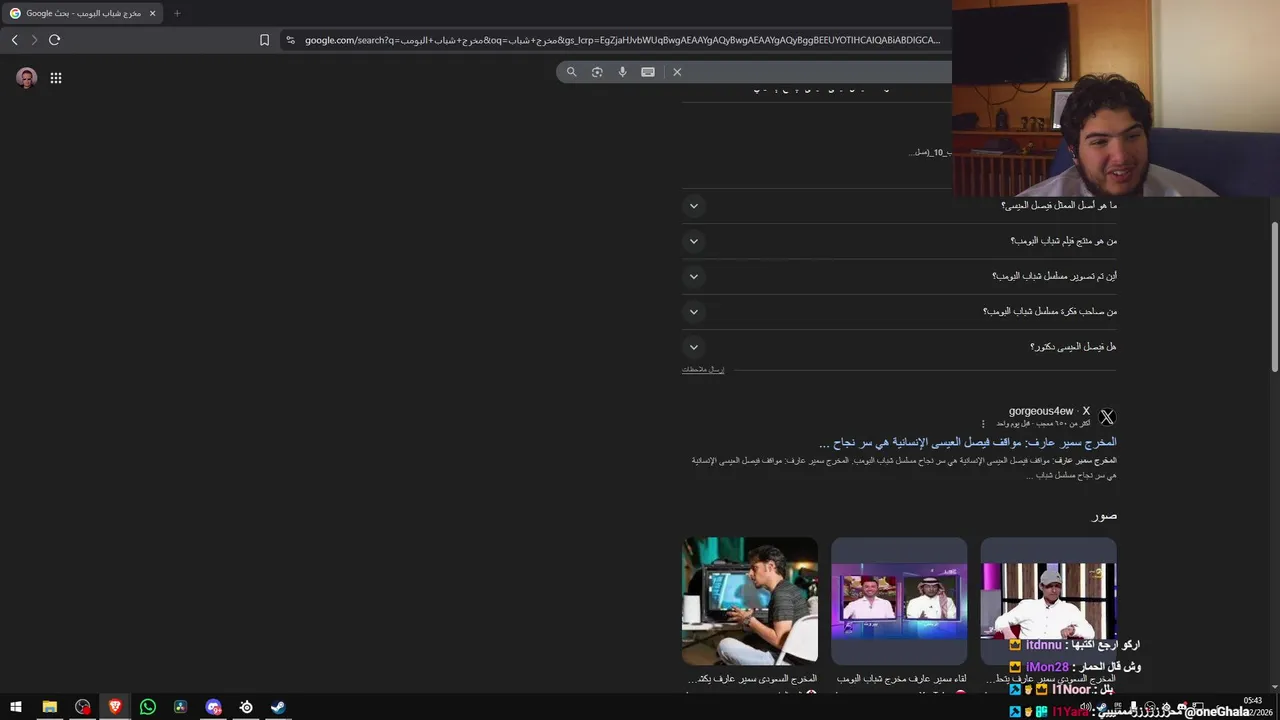1280x720 pixels.
Task: Reload the current Google page
Action: point(54,40)
